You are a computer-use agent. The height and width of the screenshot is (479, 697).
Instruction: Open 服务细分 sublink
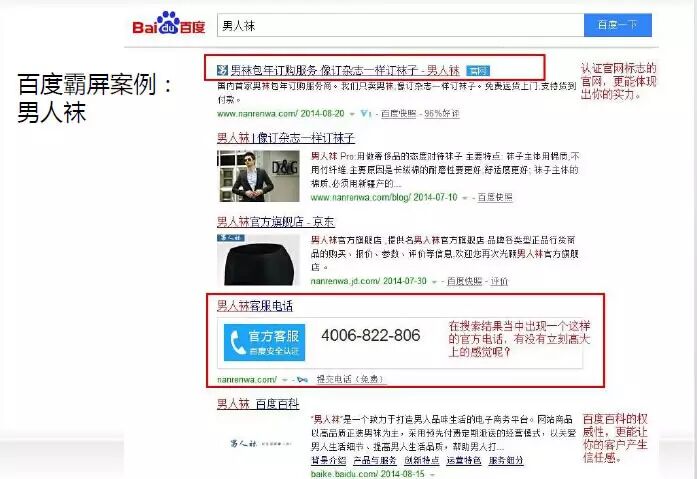[x=506, y=460]
